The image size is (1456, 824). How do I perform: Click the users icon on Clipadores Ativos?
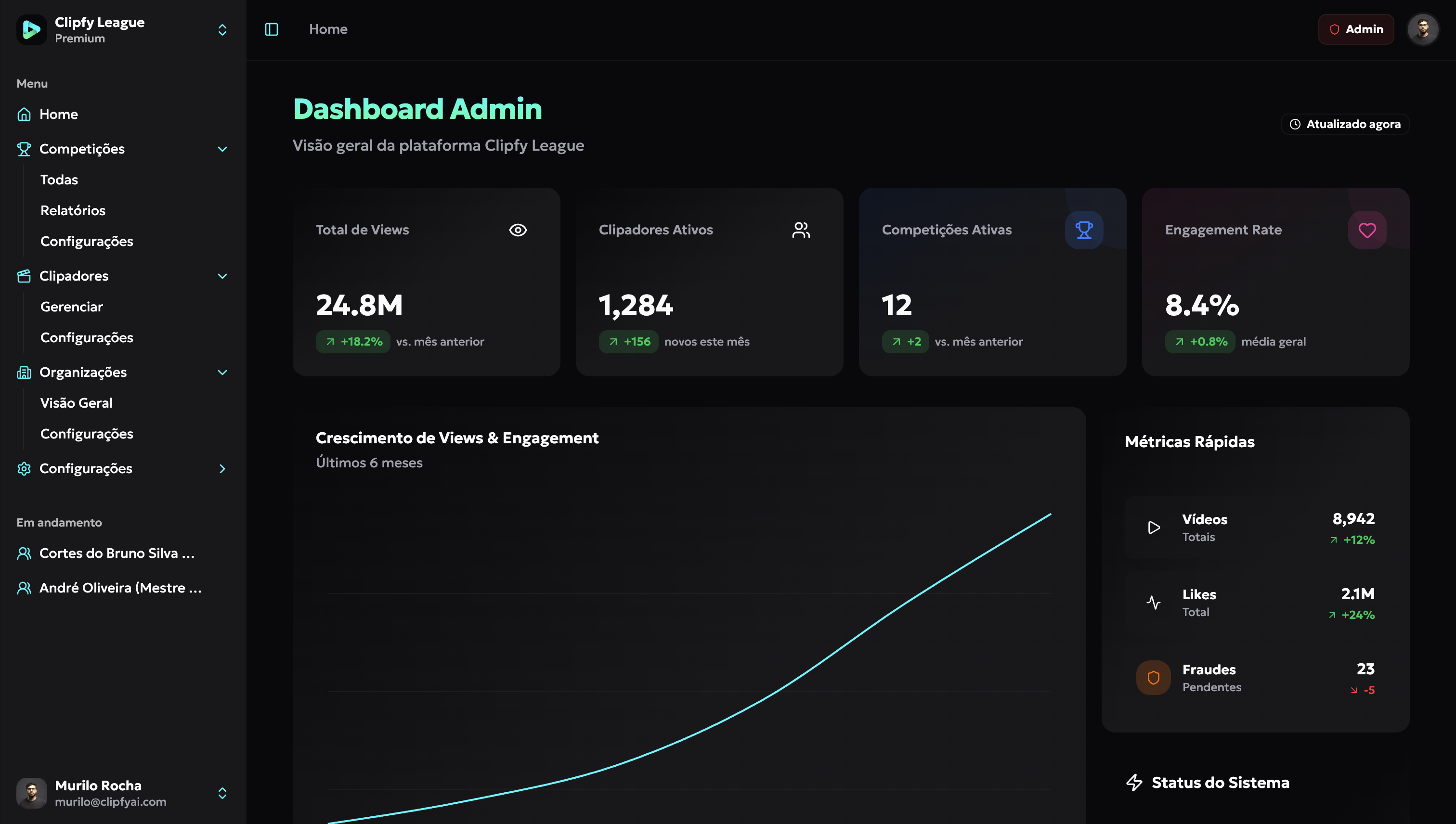pos(800,230)
